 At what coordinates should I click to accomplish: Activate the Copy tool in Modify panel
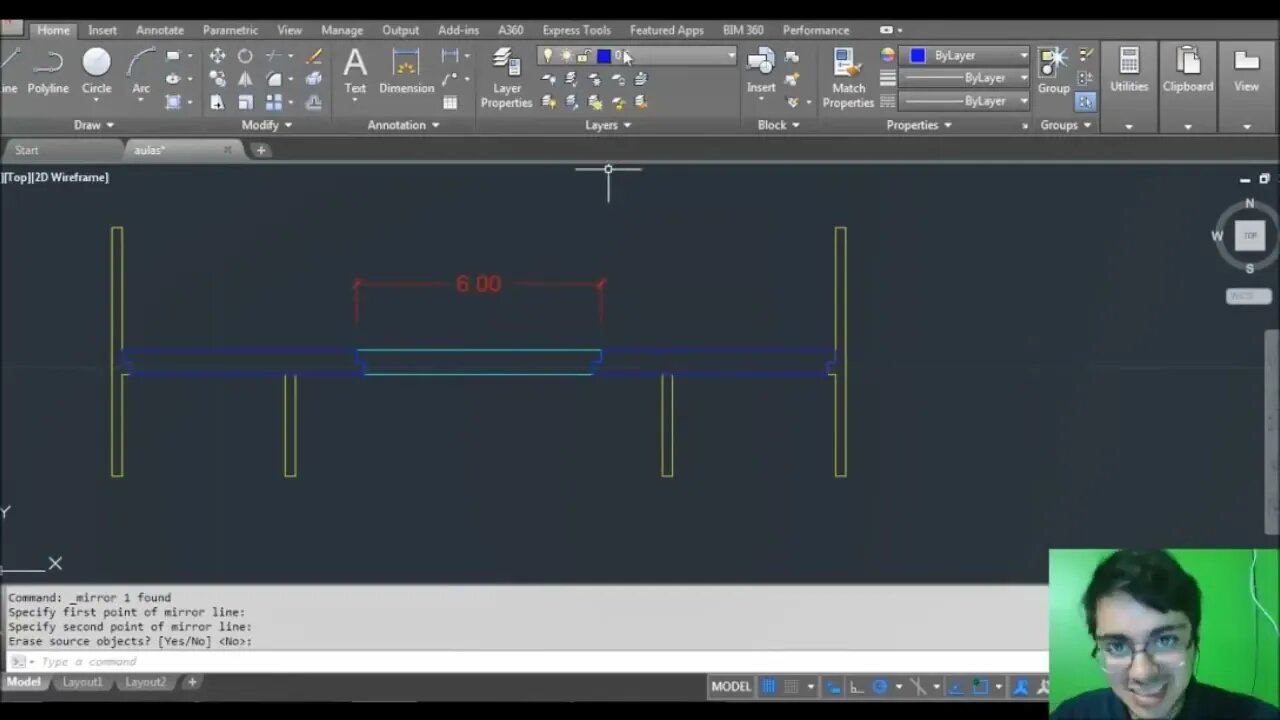(x=217, y=79)
